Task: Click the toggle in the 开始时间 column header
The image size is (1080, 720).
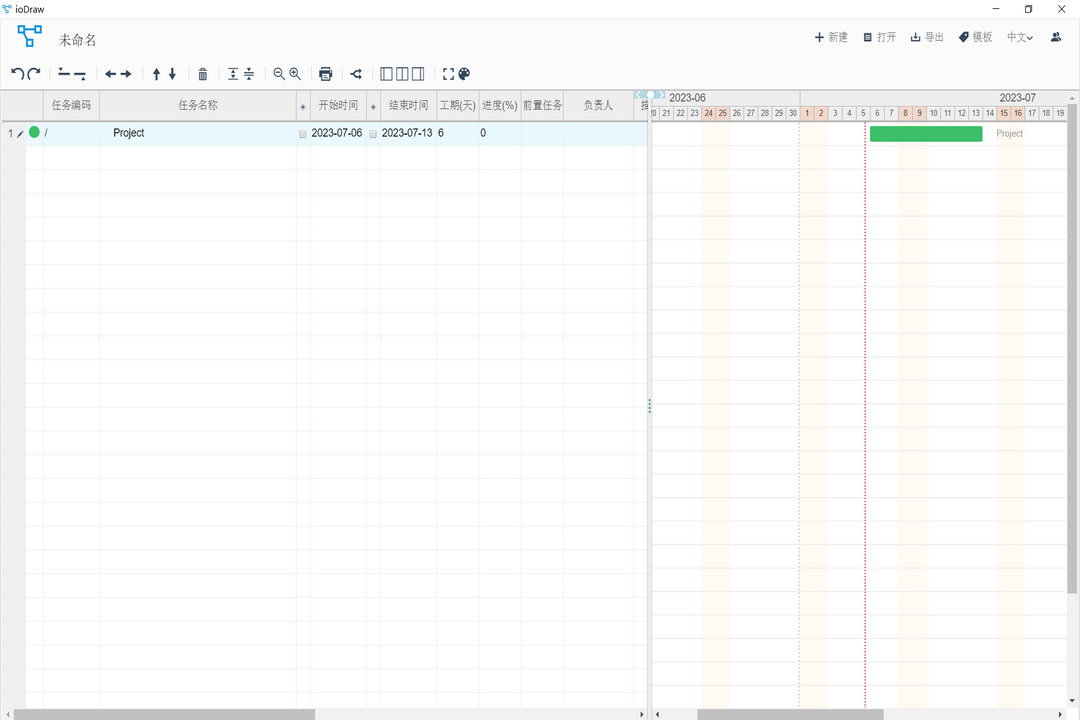Action: (303, 105)
